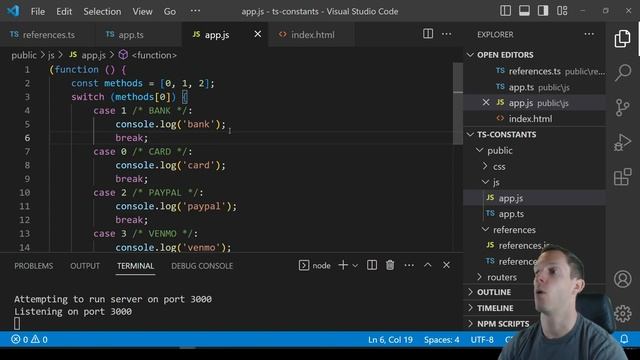Open the Explorer view in activity bar
The image size is (640, 360).
click(622, 39)
